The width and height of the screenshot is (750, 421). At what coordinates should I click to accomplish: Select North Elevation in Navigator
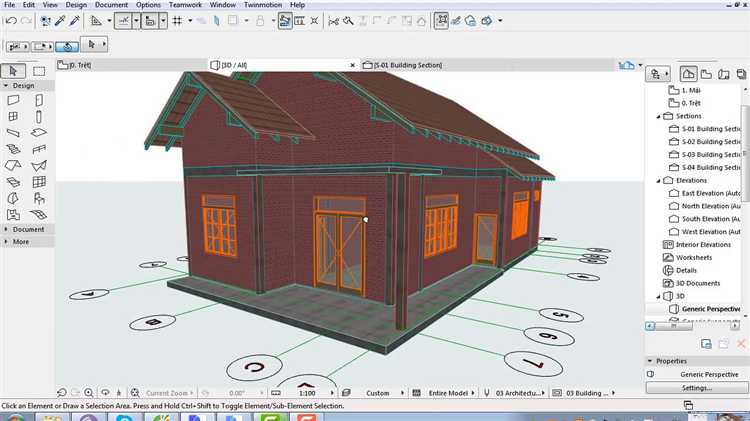tap(705, 206)
